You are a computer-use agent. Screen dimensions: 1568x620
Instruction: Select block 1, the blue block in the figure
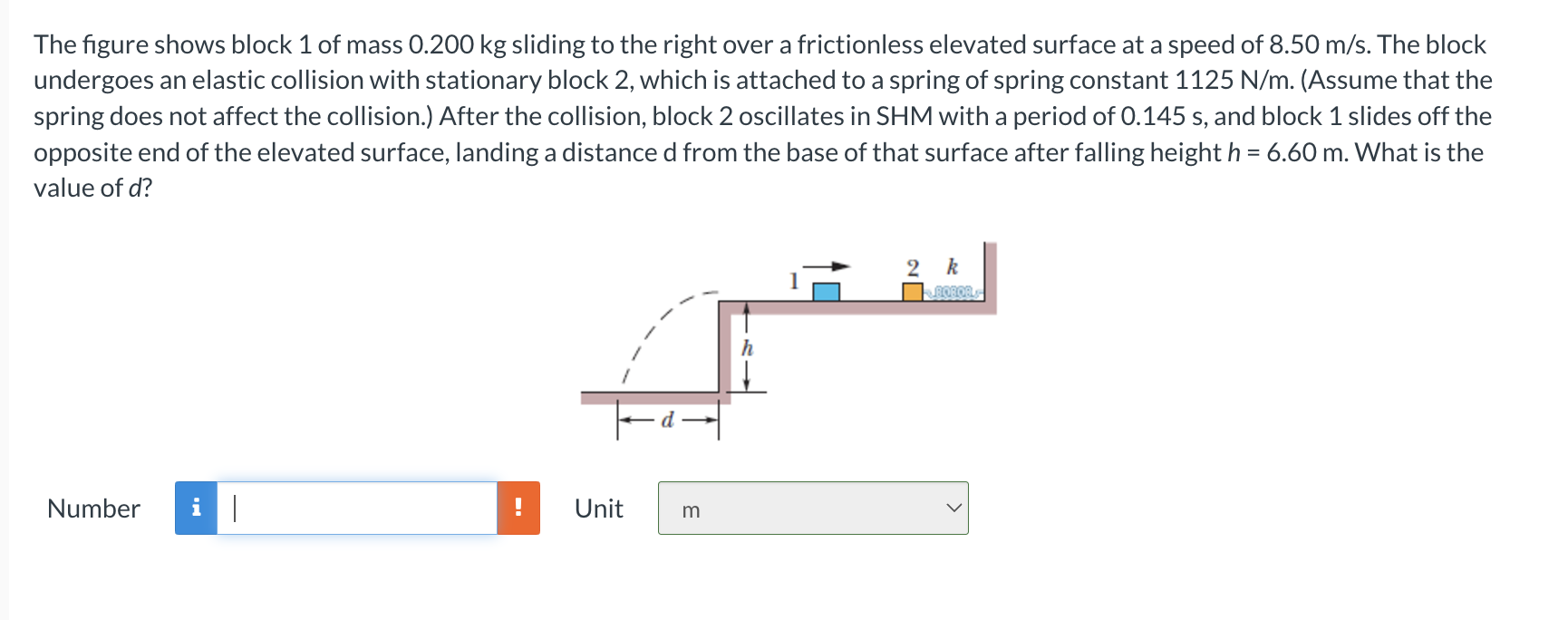tap(826, 292)
